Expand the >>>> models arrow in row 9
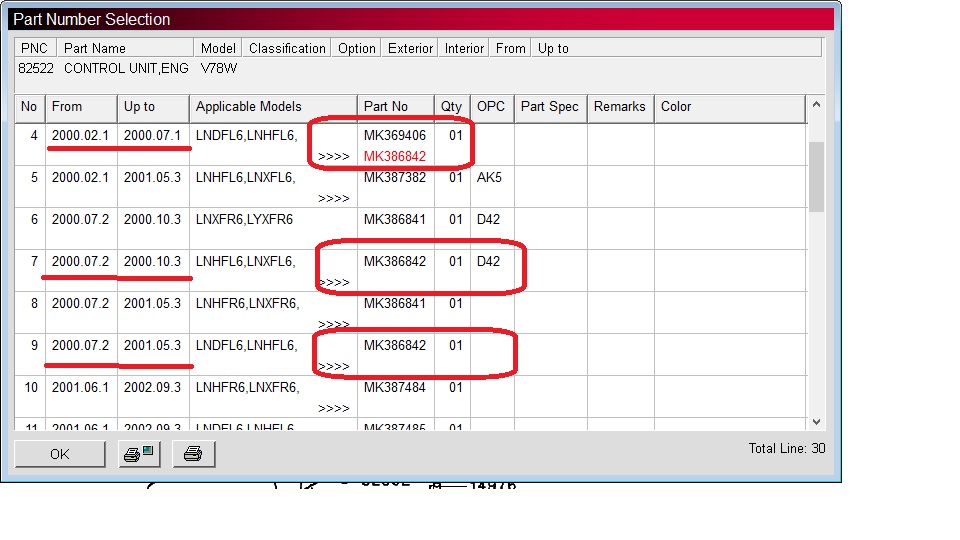This screenshot has width=960, height=540. click(x=334, y=366)
